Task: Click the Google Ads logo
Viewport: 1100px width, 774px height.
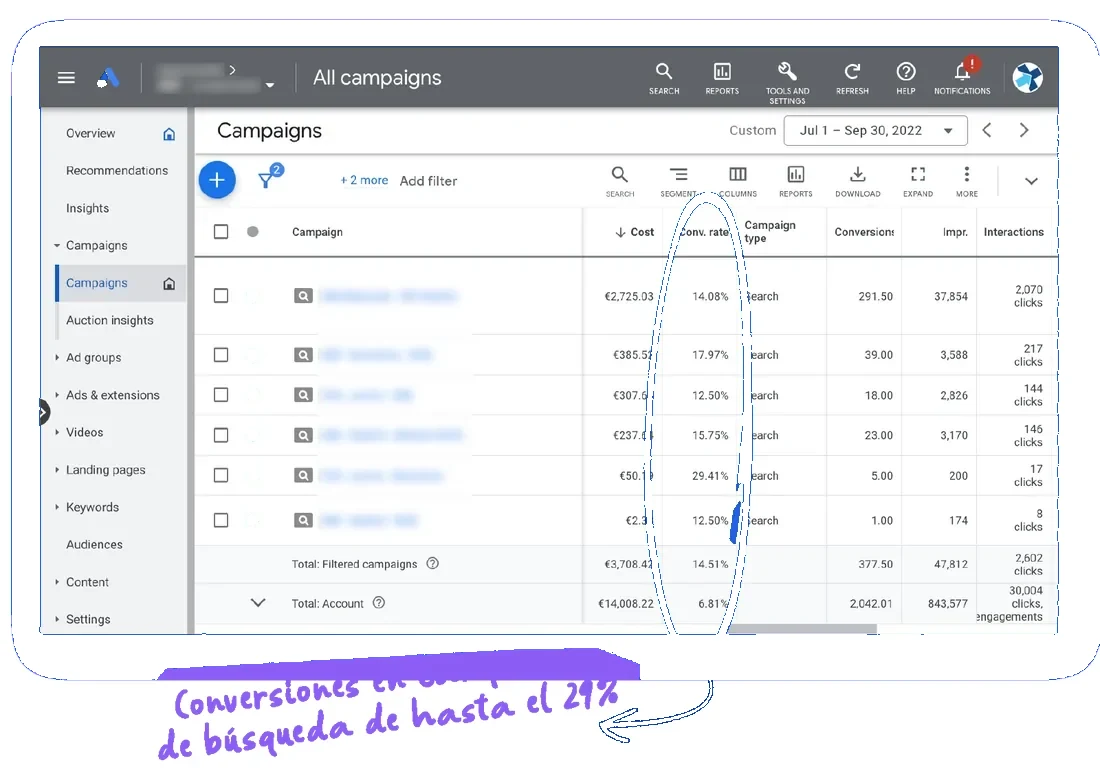Action: [x=108, y=77]
